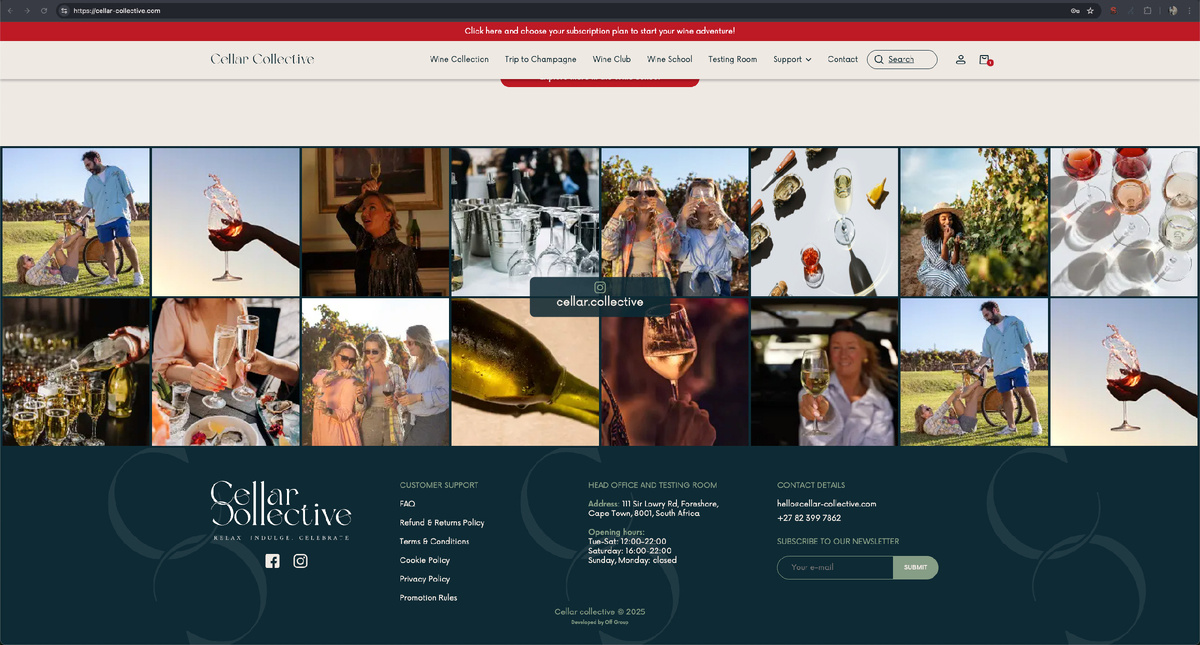Open the Wine Club page

coord(611,59)
